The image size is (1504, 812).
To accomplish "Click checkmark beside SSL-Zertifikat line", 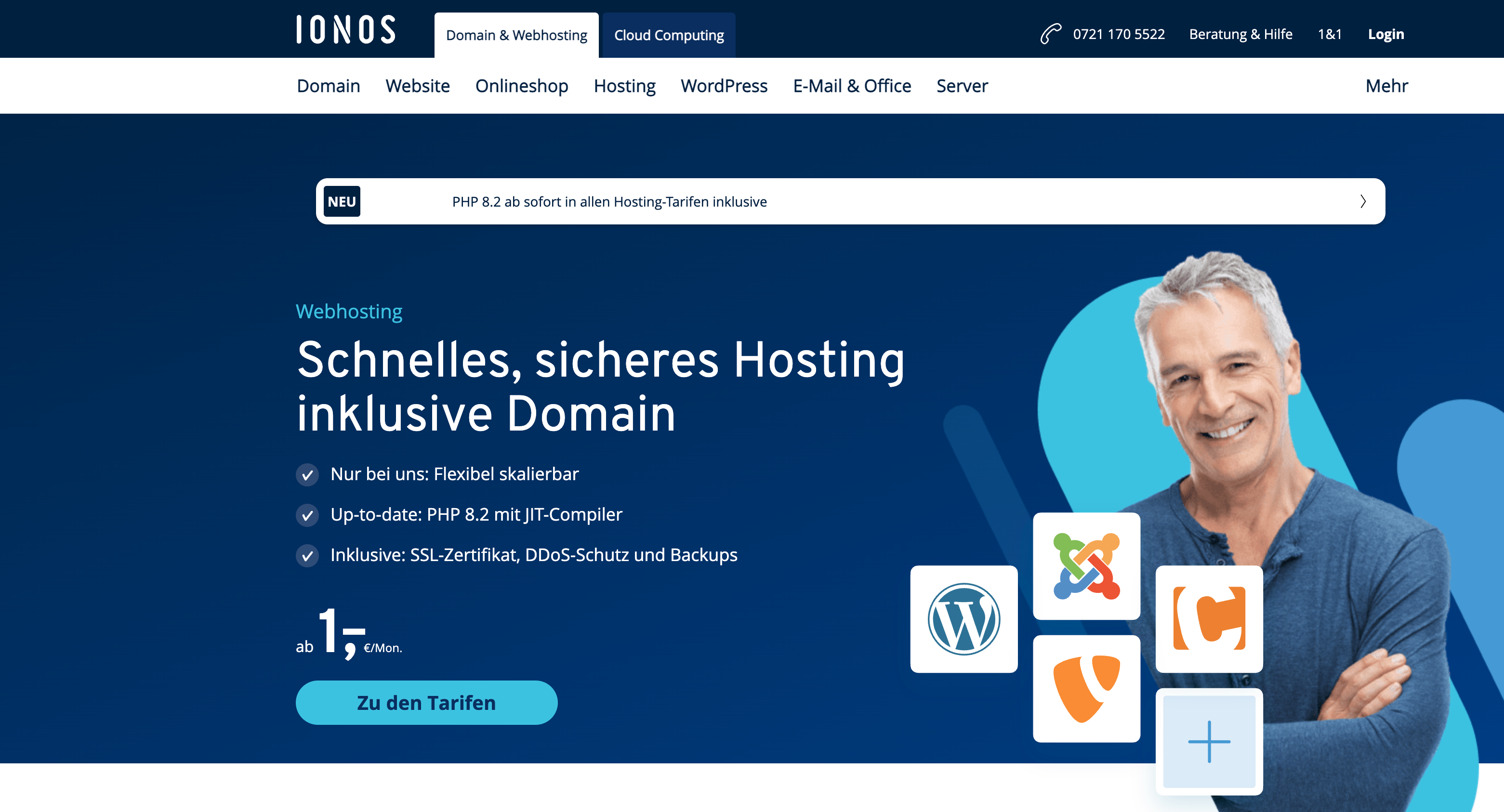I will click(307, 556).
